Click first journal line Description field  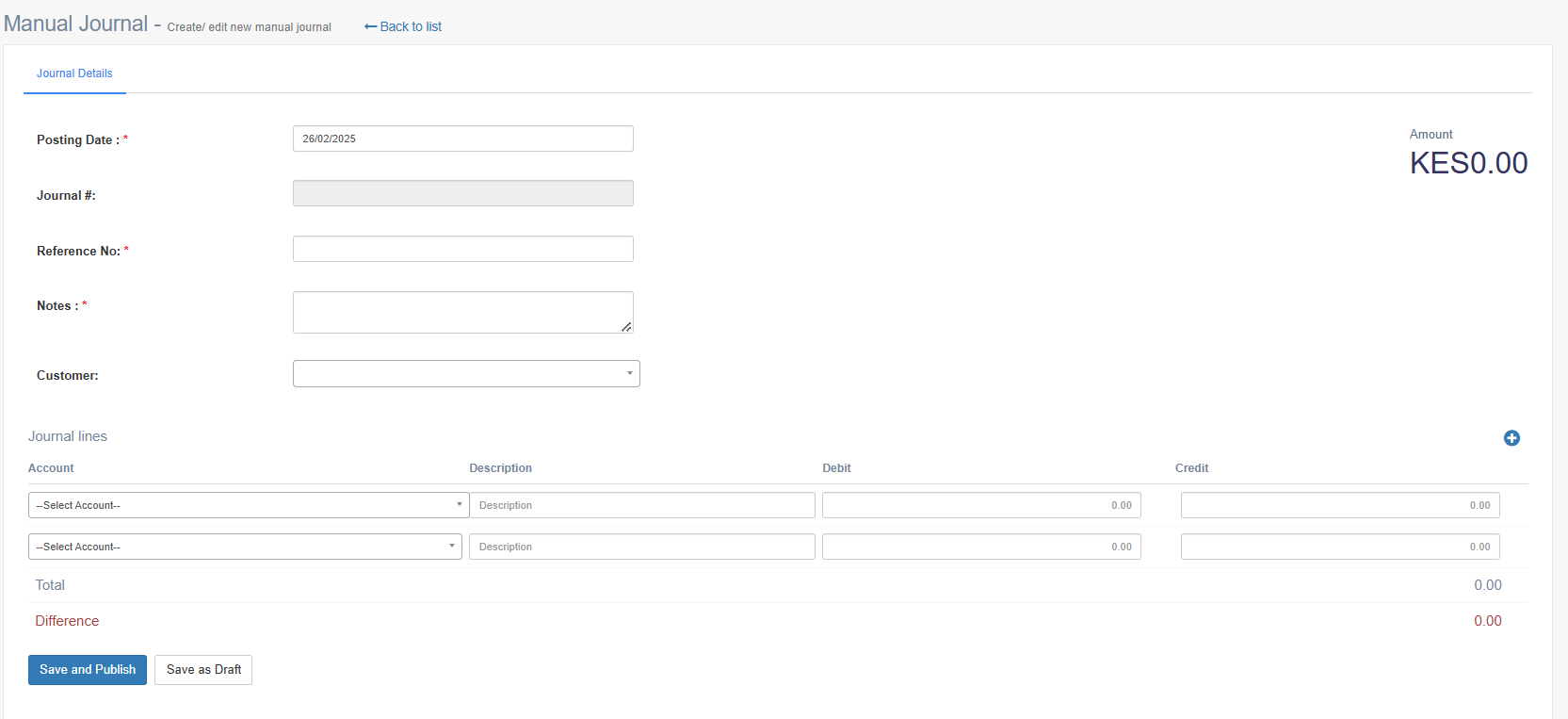[642, 505]
